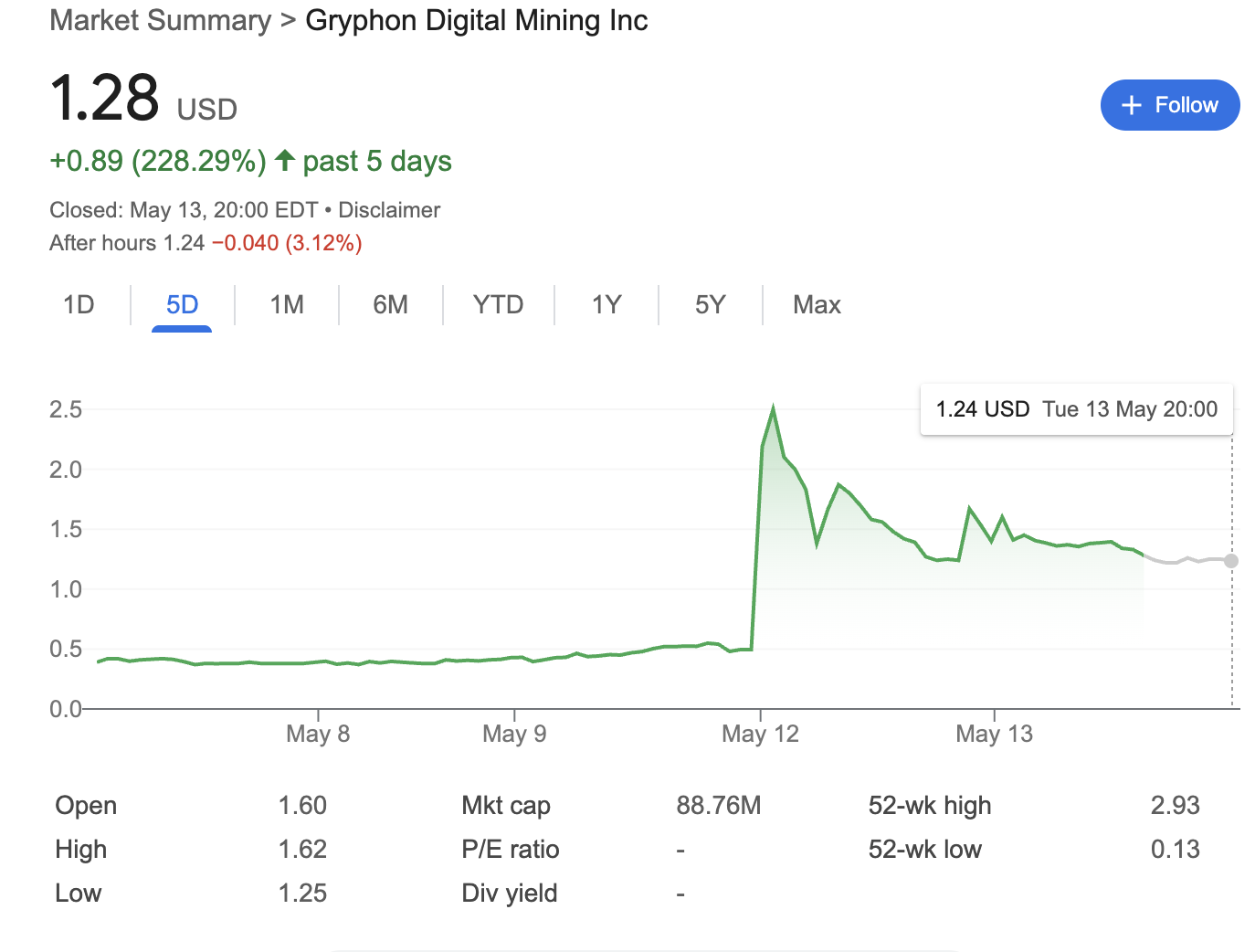Screen dimensions: 1255x952
Task: Click the Follow button label
Action: [x=1186, y=105]
